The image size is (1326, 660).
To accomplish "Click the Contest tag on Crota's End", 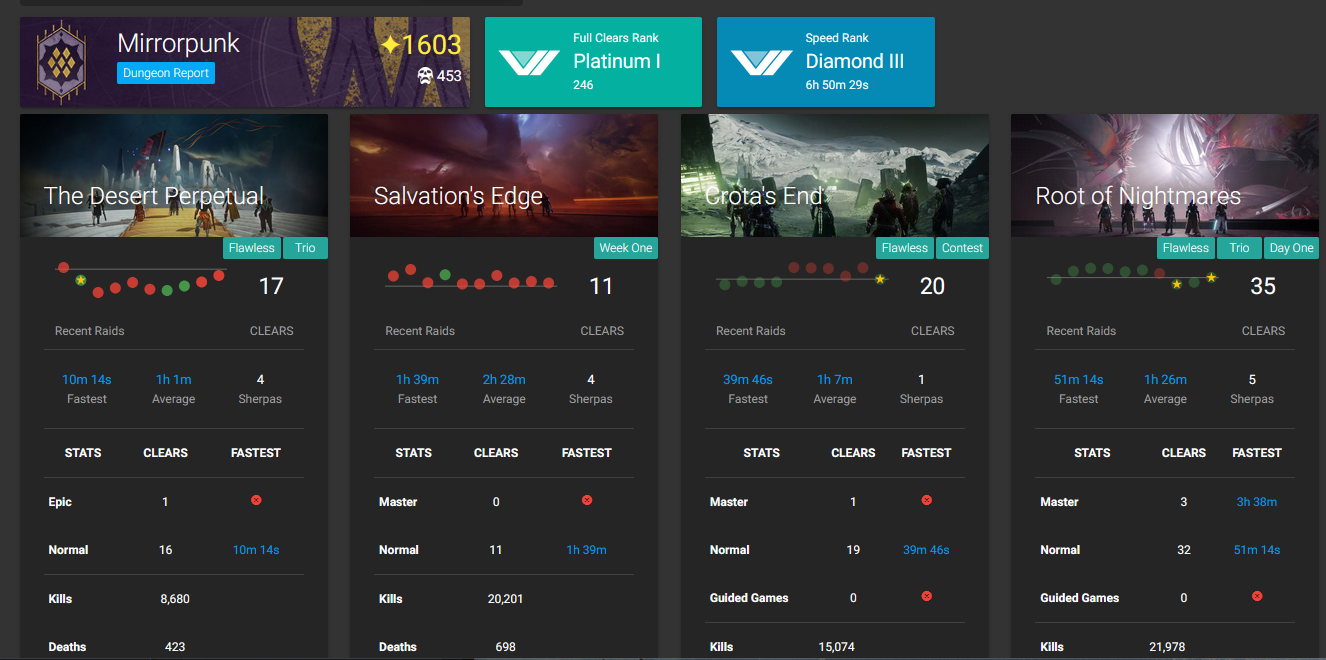I will pos(962,248).
